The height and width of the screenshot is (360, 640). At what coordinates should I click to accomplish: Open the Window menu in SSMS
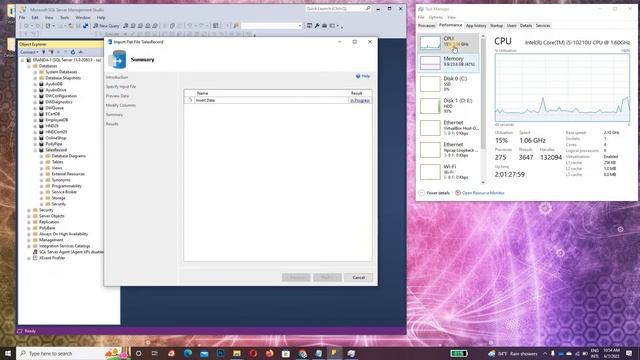(x=83, y=18)
